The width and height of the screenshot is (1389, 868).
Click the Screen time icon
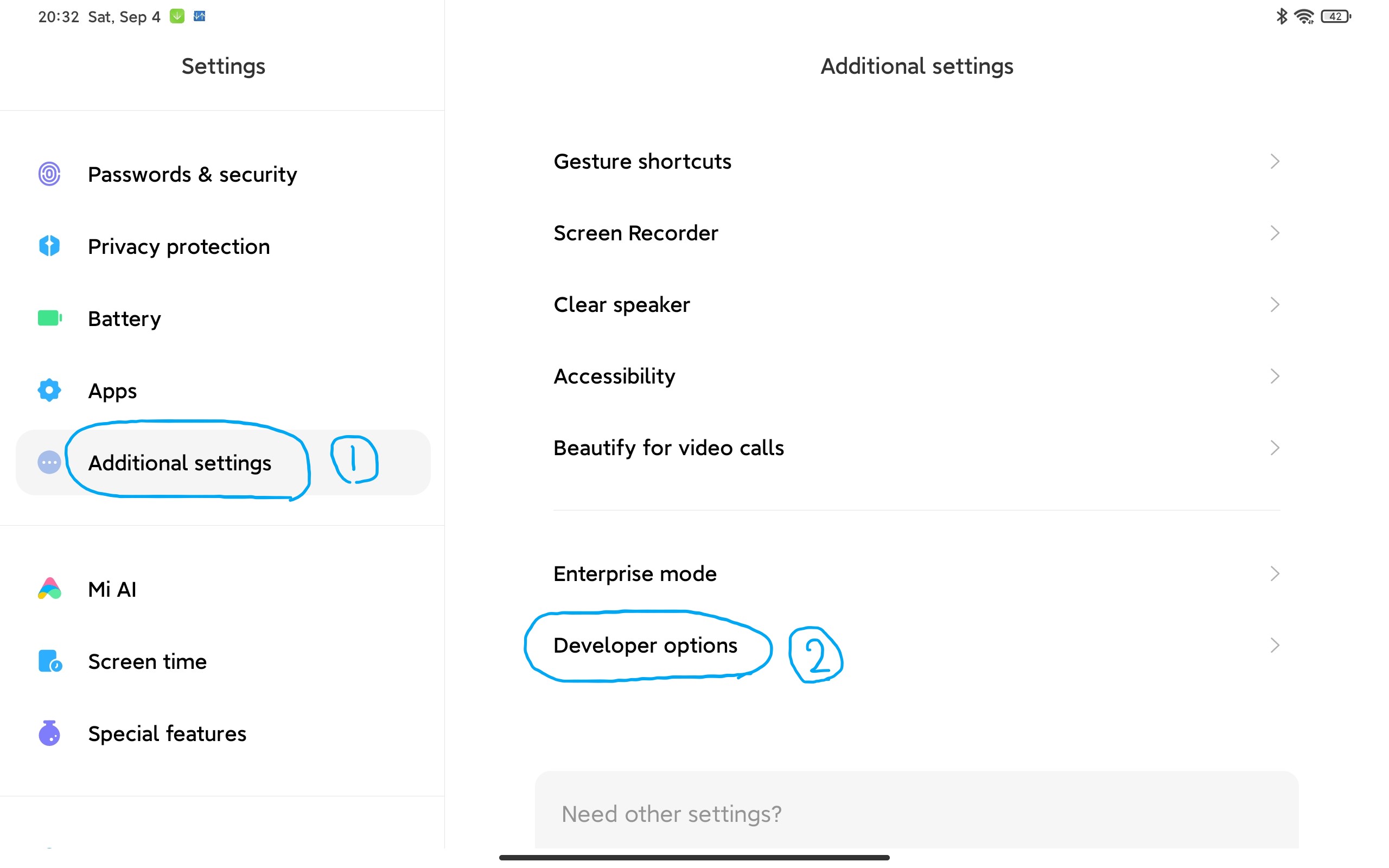pos(49,661)
